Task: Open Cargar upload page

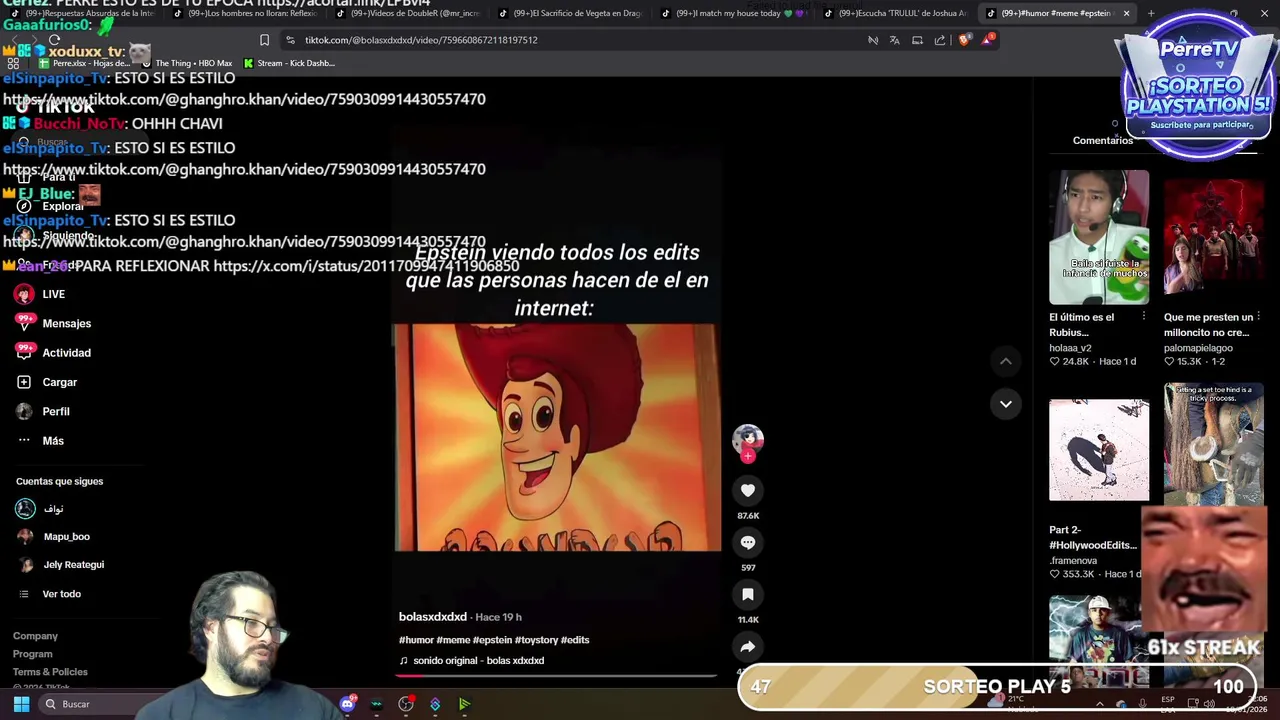Action: point(60,382)
